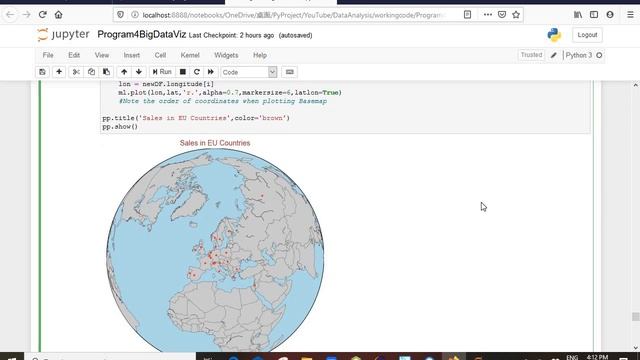This screenshot has width=640, height=360.
Task: Open the Widgets menu
Action: [x=226, y=55]
